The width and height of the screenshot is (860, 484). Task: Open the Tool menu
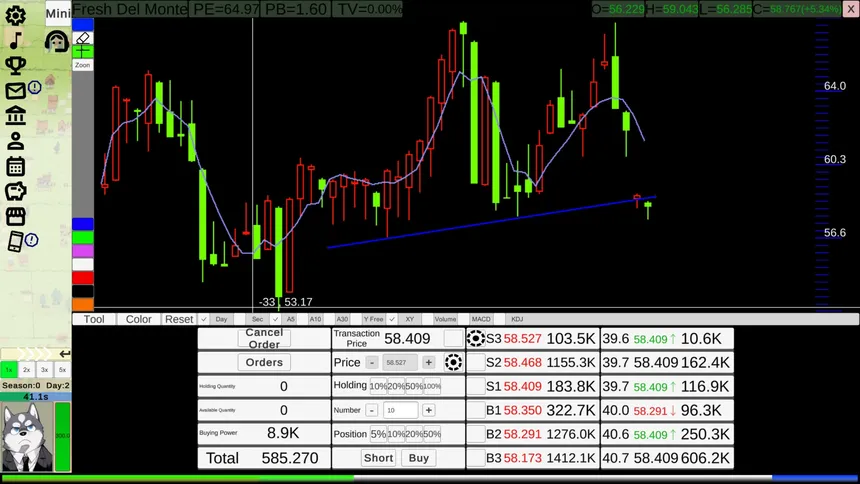click(x=94, y=319)
